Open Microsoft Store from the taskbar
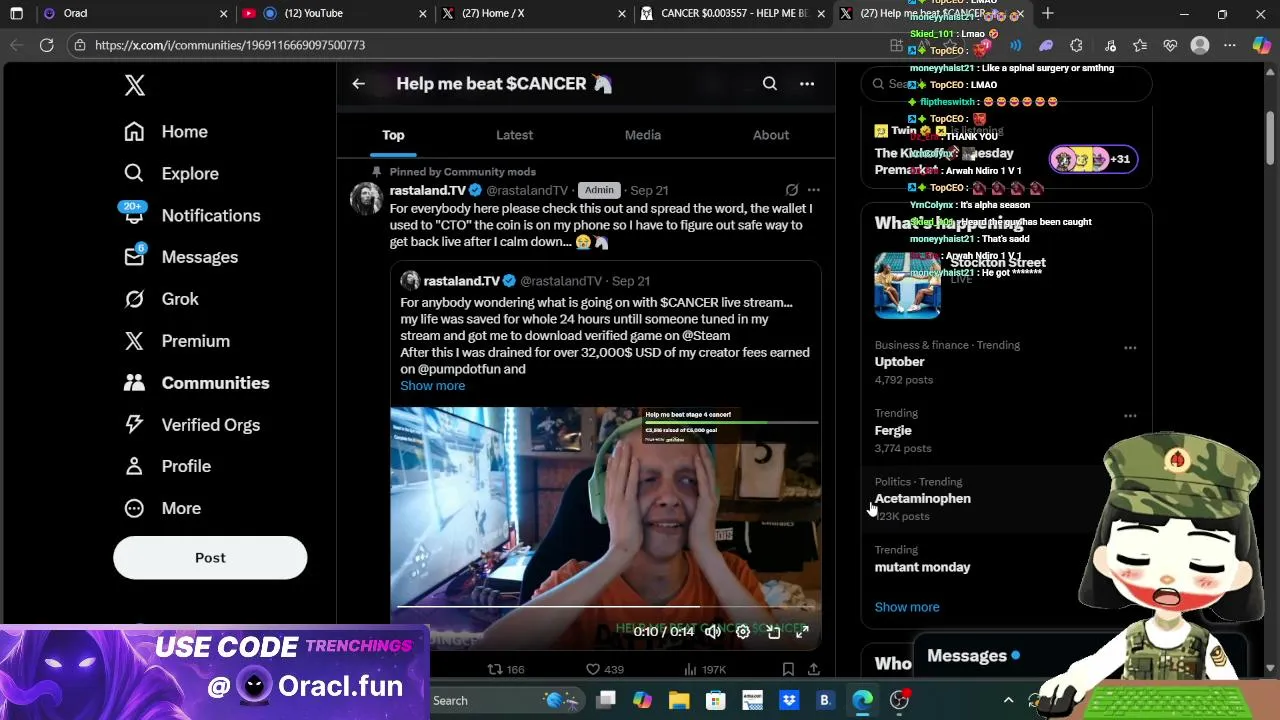This screenshot has height=720, width=1280. click(x=716, y=700)
